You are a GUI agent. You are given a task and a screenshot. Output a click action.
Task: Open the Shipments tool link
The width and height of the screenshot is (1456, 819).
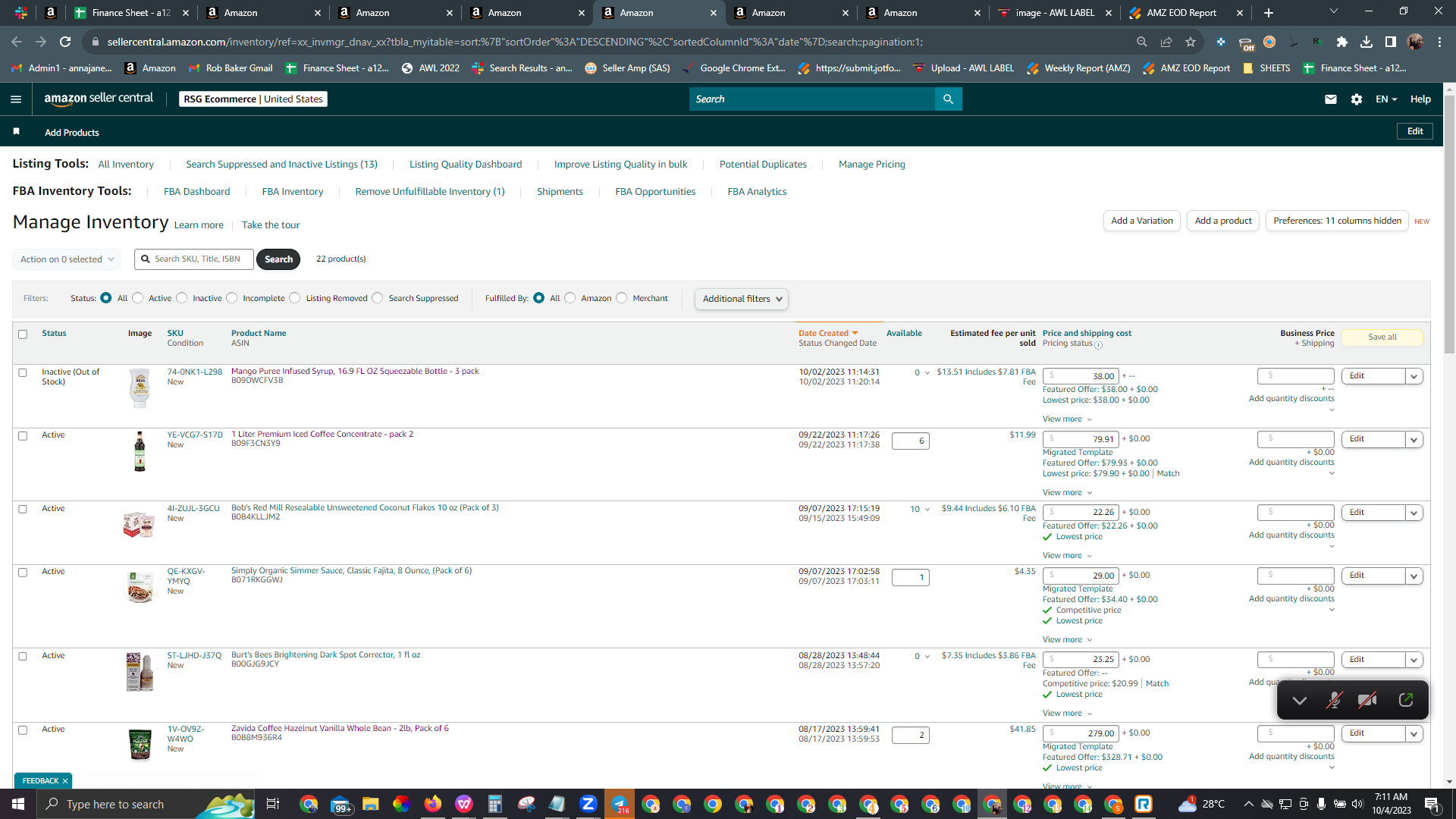560,192
